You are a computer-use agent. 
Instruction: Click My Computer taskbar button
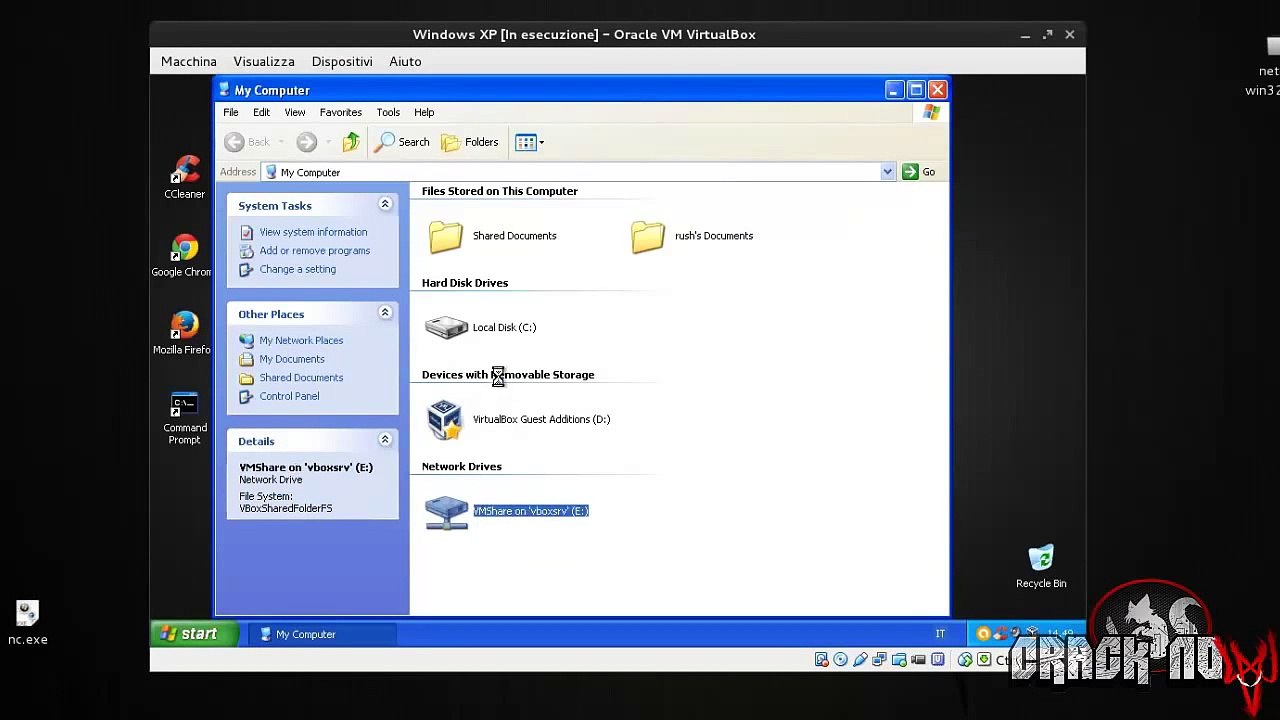coord(320,634)
